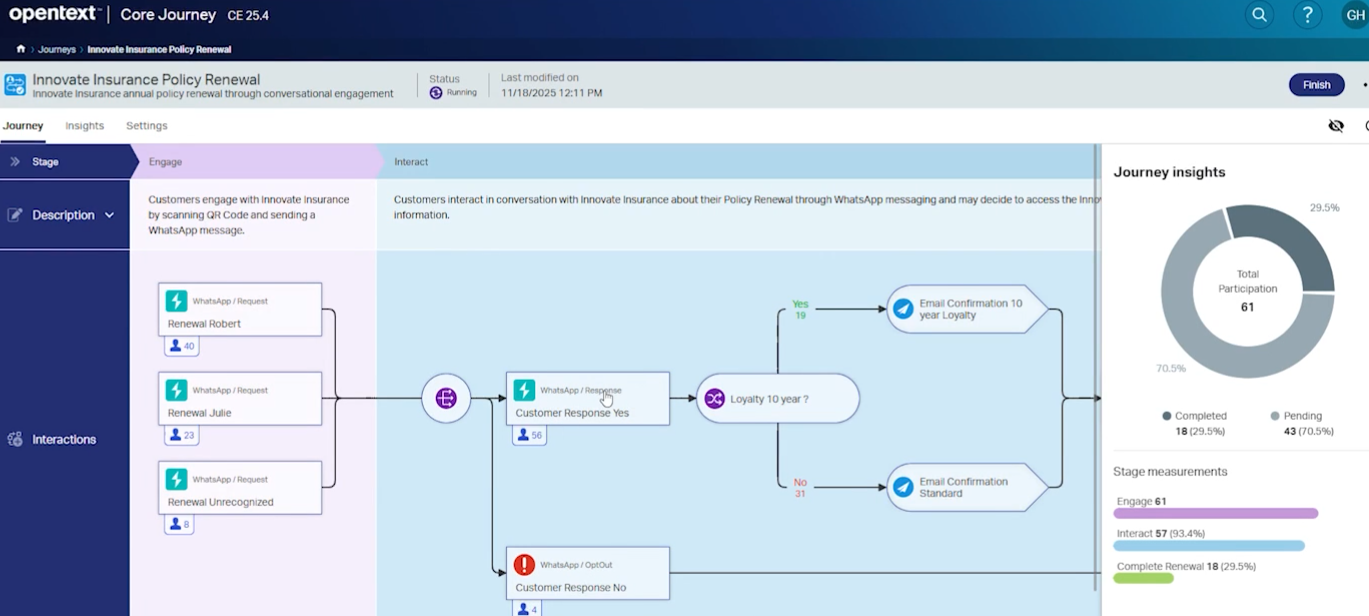Toggle the eye icon to hide journey insights
Viewport: 1369px width, 616px height.
coord(1336,126)
